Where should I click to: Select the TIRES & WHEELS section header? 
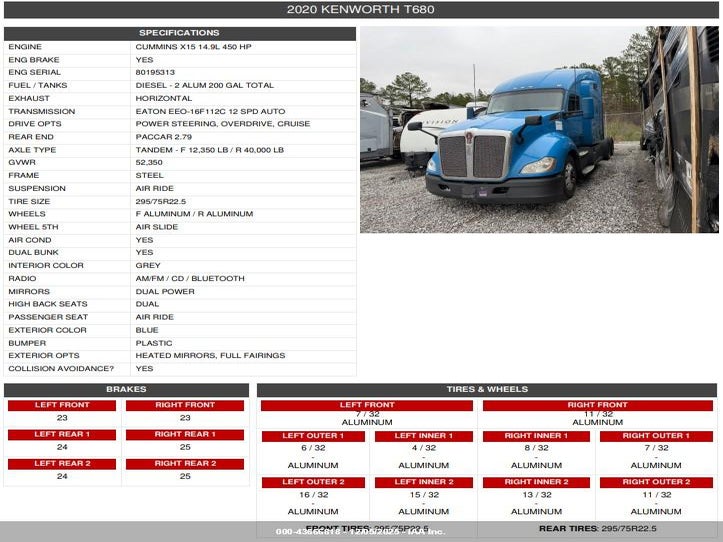(487, 389)
